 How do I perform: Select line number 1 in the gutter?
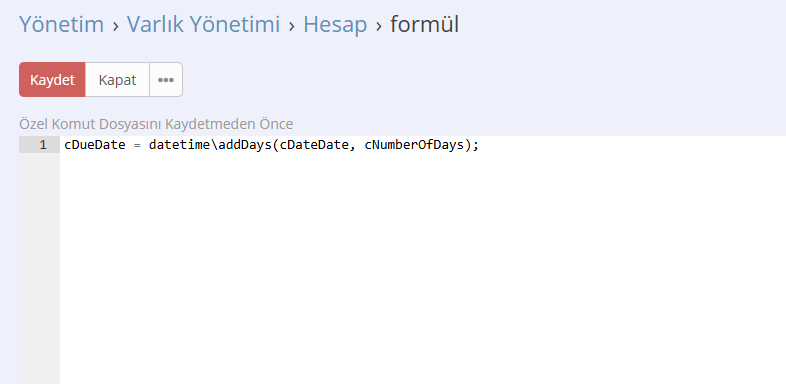[43, 145]
